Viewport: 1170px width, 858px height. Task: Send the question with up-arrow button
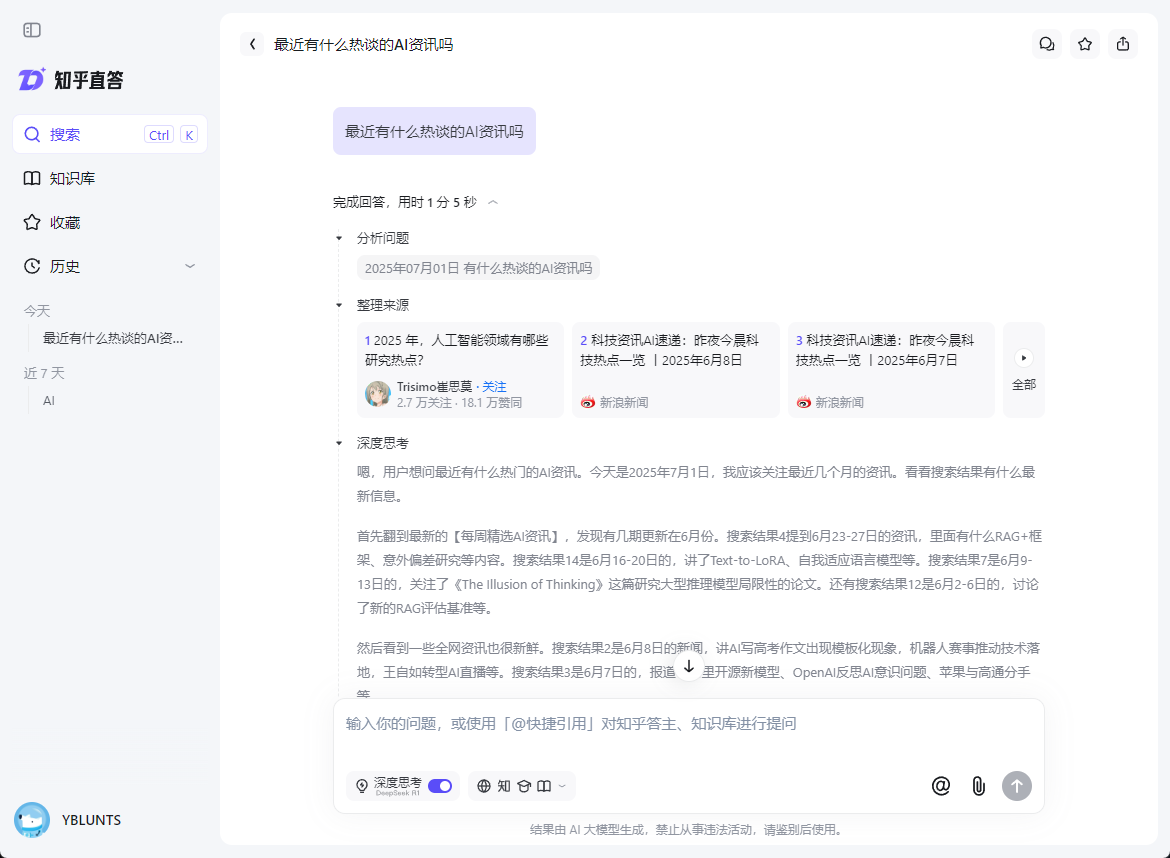tap(1016, 786)
